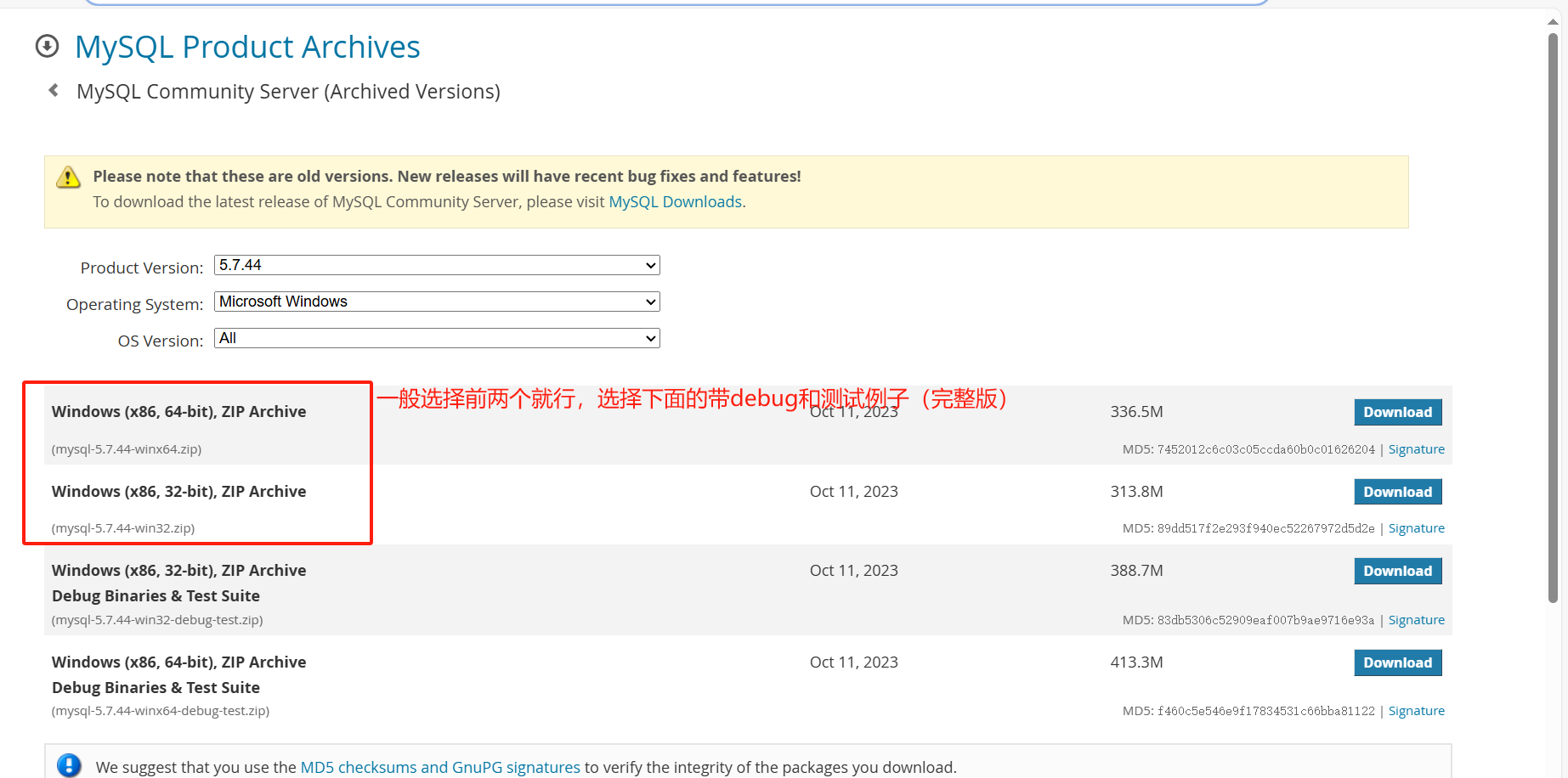Open Signature link for winx64-debug-test.zip
1568x778 pixels.
point(1416,711)
